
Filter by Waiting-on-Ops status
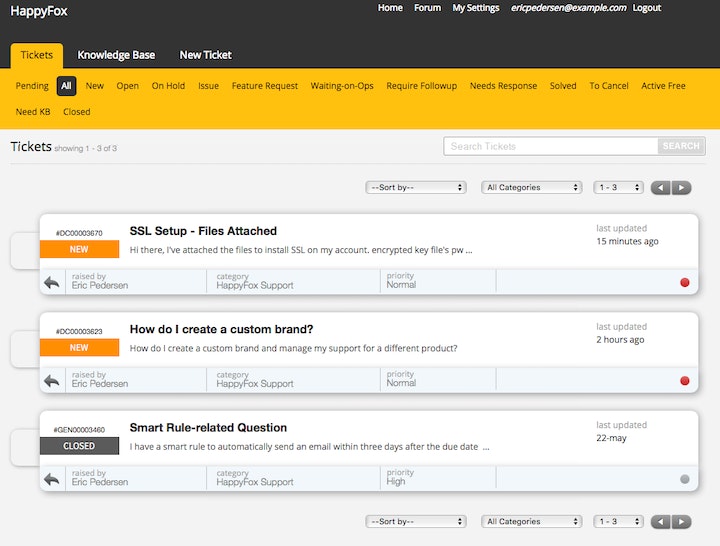[342, 86]
